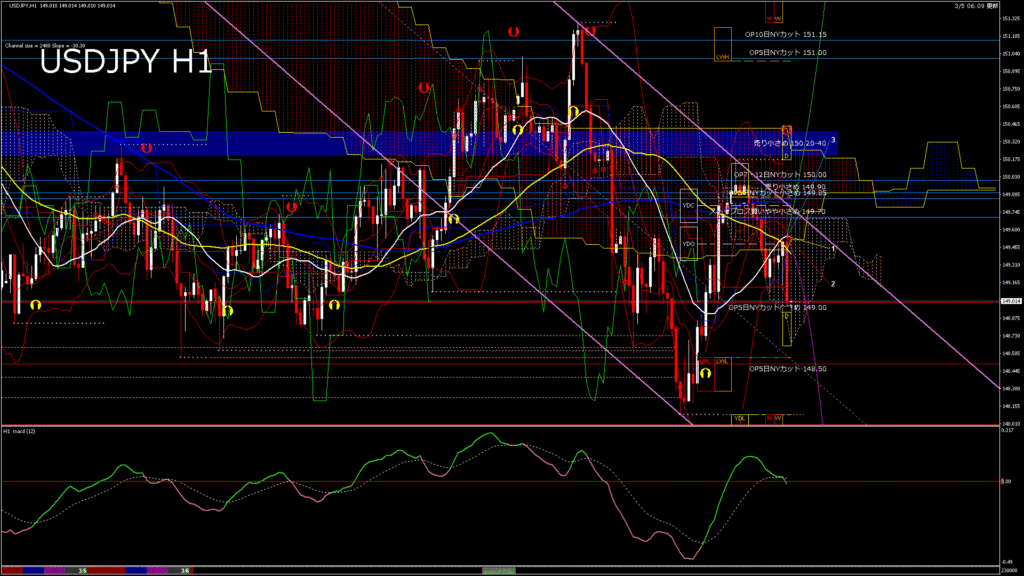The height and width of the screenshot is (576, 1024).
Task: Select the OP5日NYカット 148.50 label
Action: (x=788, y=368)
